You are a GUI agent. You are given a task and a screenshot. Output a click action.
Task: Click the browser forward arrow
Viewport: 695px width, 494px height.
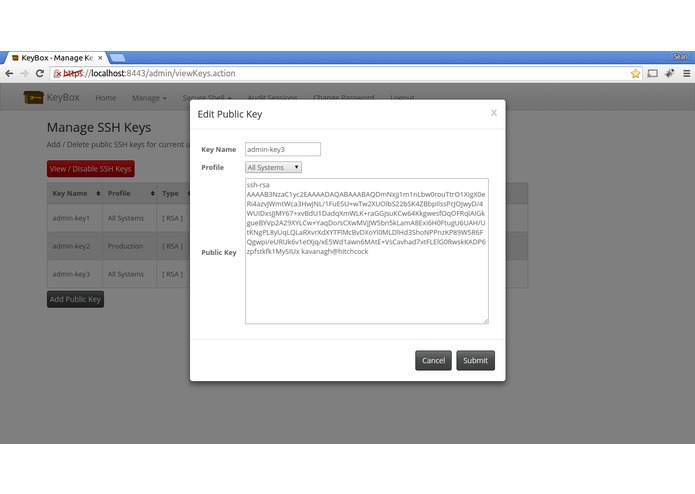click(x=24, y=74)
